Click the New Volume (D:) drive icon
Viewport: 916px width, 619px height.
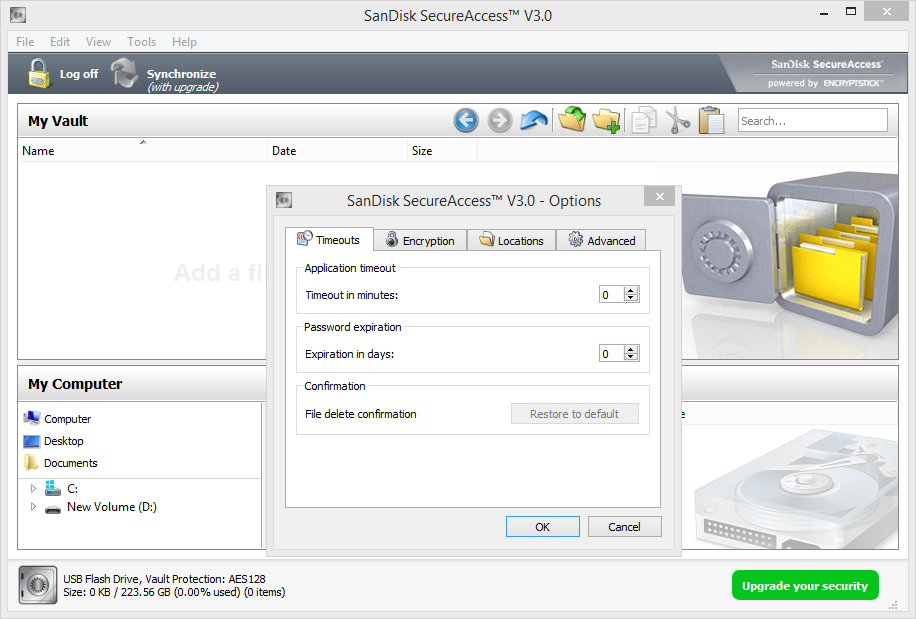click(53, 508)
